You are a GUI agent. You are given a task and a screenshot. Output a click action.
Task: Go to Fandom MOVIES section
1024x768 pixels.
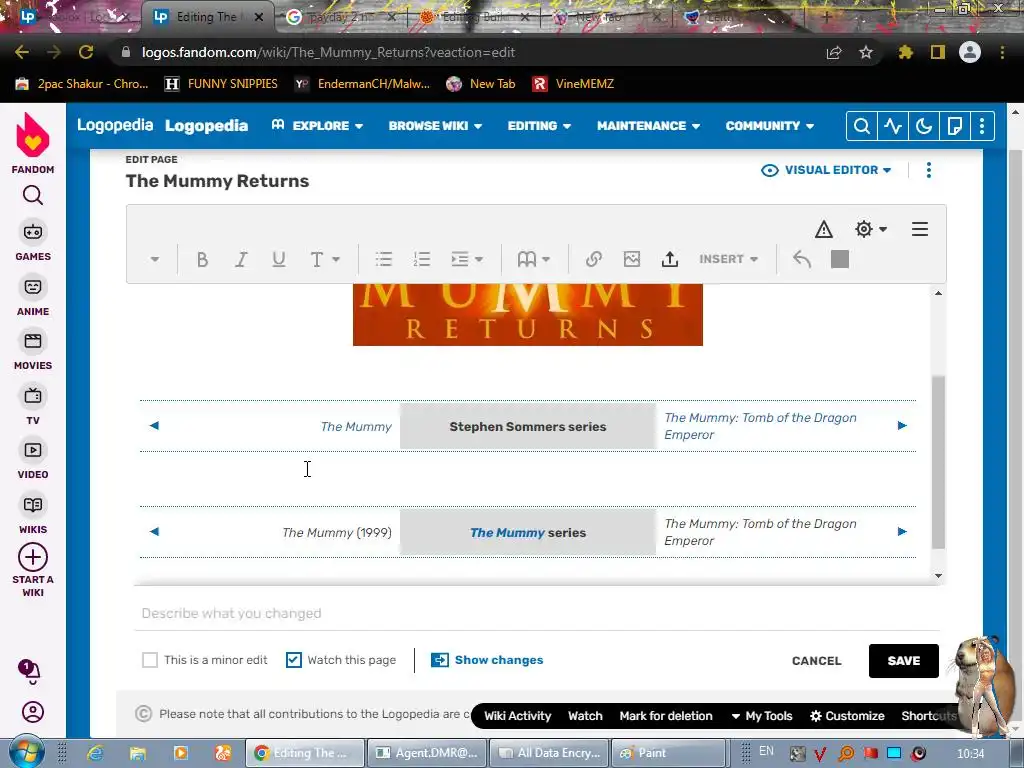tap(33, 351)
